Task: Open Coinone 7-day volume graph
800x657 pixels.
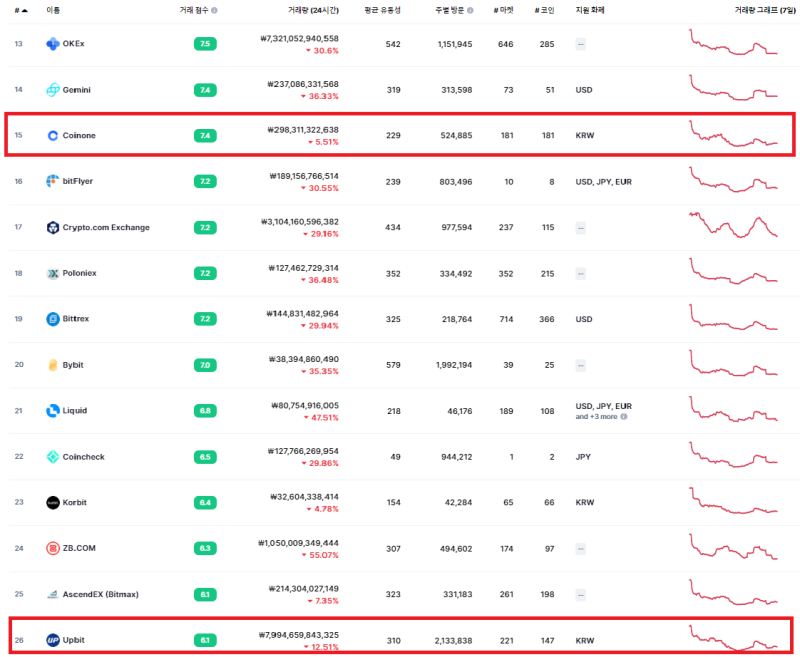Action: (733, 134)
